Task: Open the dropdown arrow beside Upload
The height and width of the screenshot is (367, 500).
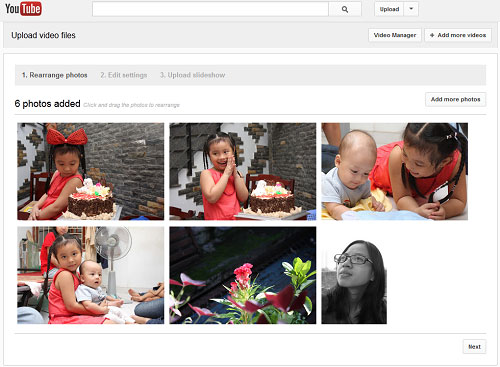Action: (x=411, y=9)
